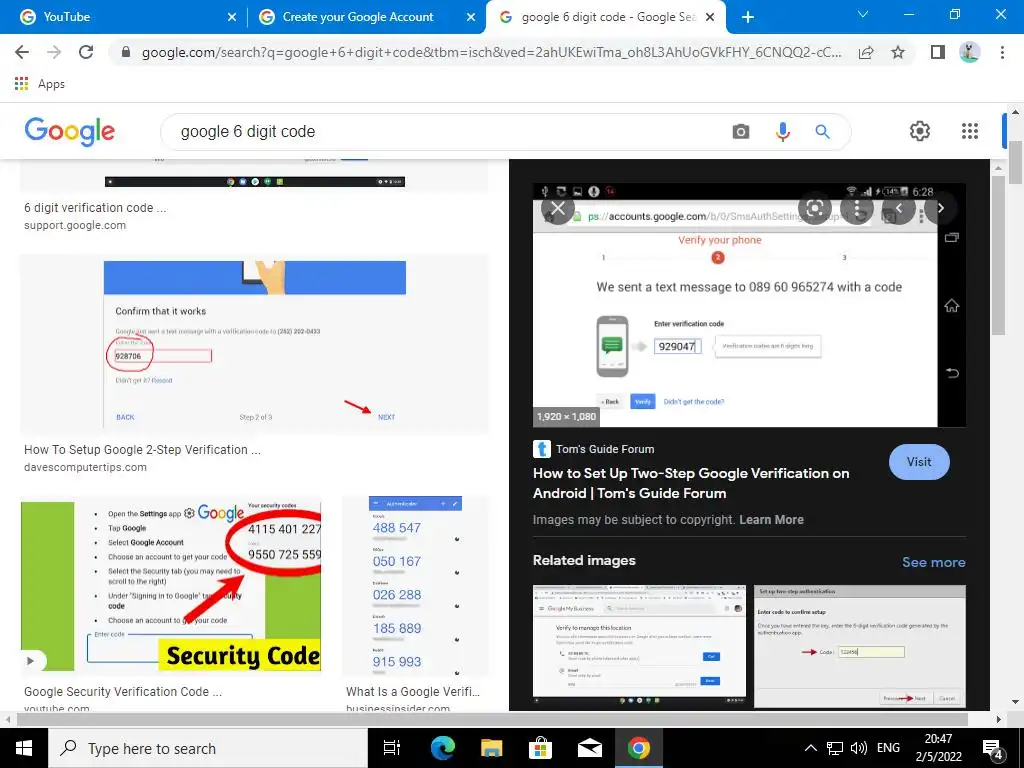Bookmark this page with the star icon
The height and width of the screenshot is (768, 1024).
(898, 52)
